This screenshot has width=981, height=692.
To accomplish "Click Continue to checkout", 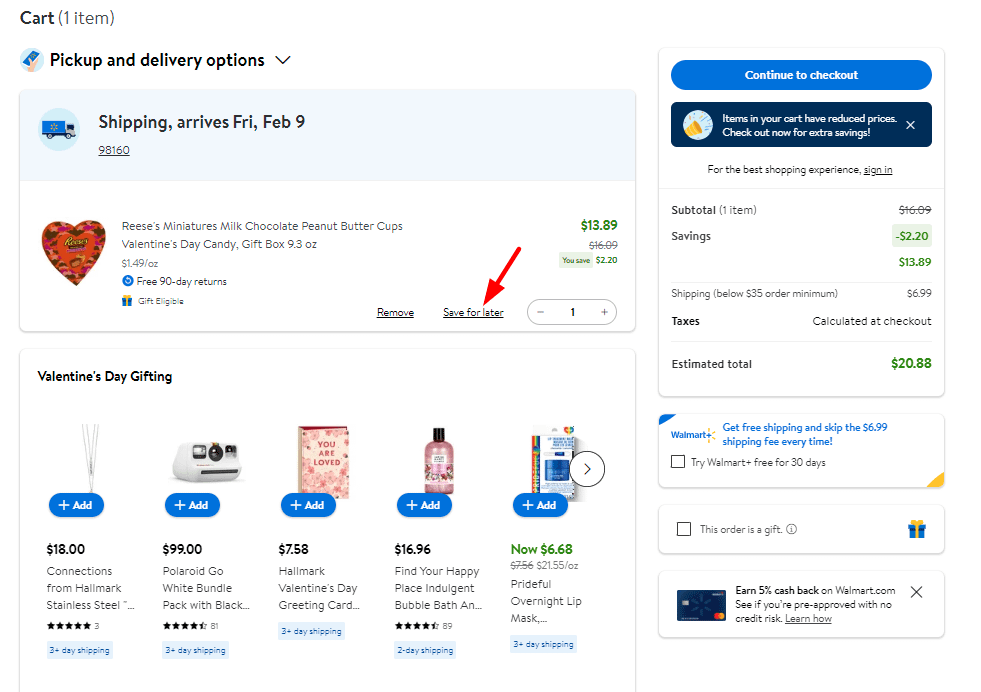I will point(800,75).
